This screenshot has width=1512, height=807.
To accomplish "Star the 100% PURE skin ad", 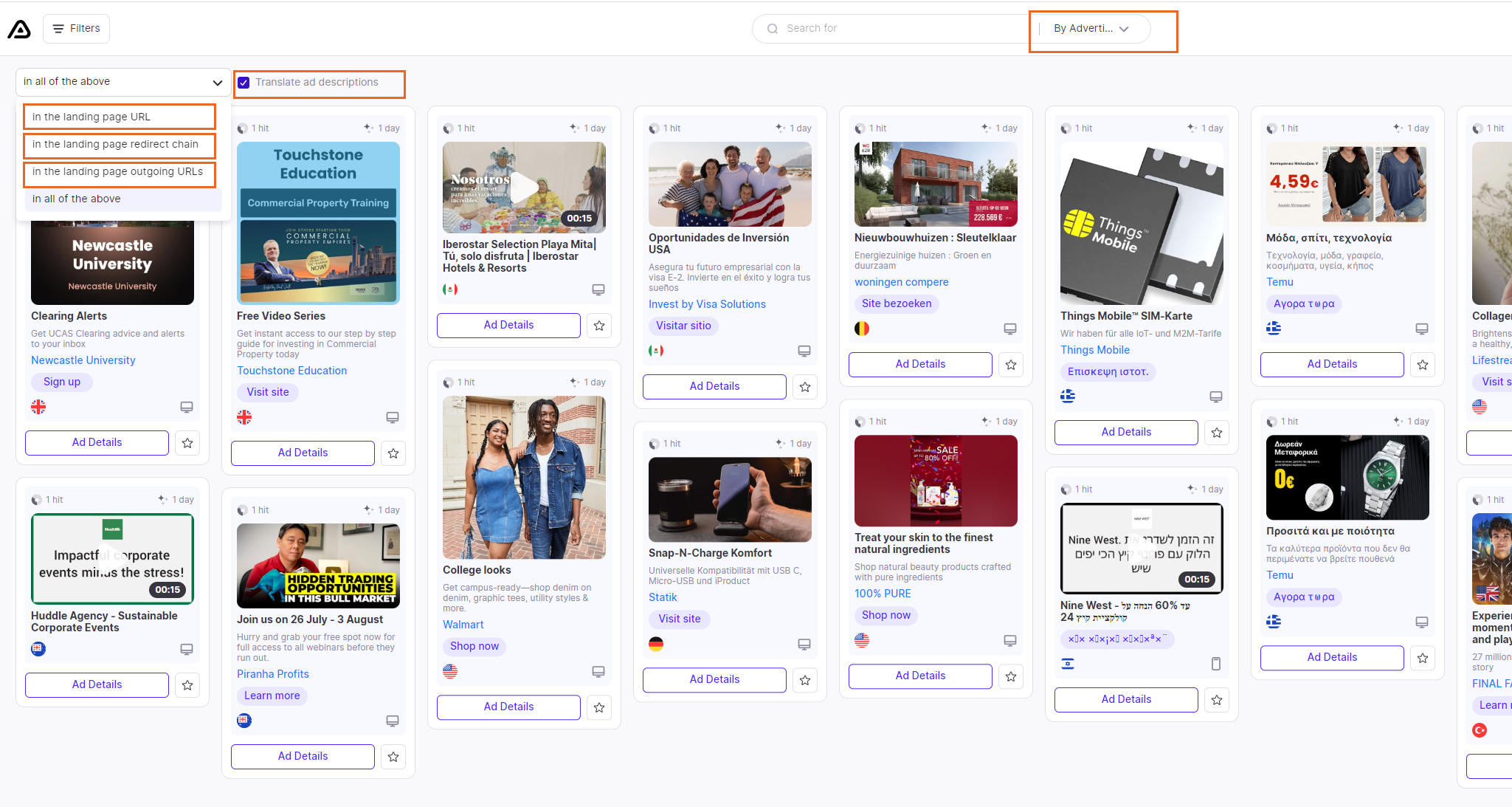I will [x=1011, y=676].
